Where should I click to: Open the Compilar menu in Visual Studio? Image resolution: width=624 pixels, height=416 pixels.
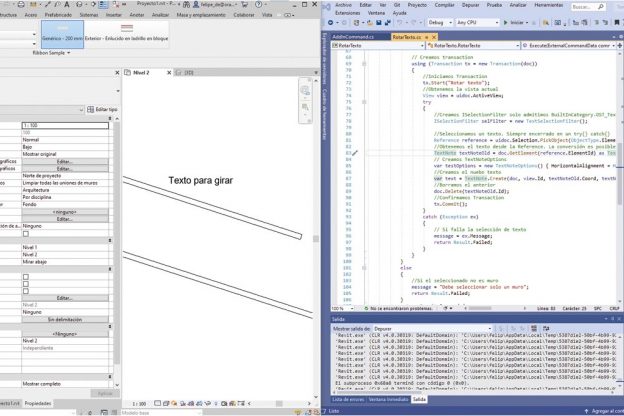[444, 5]
